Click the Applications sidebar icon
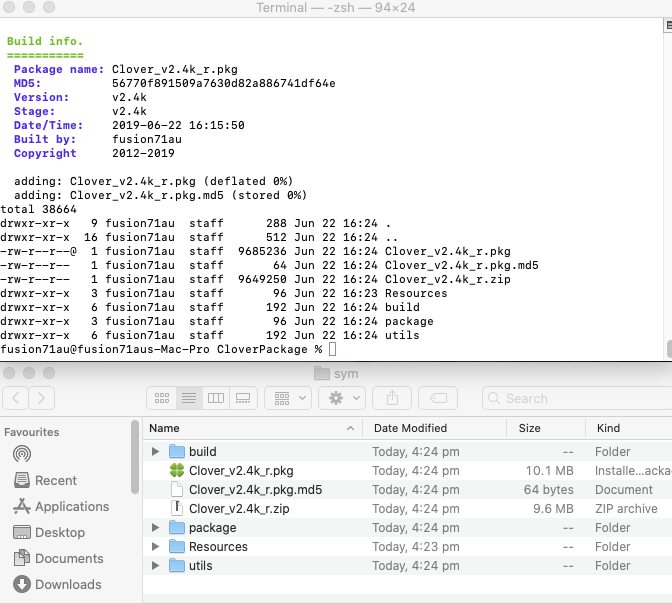672x603 pixels. [x=22, y=507]
